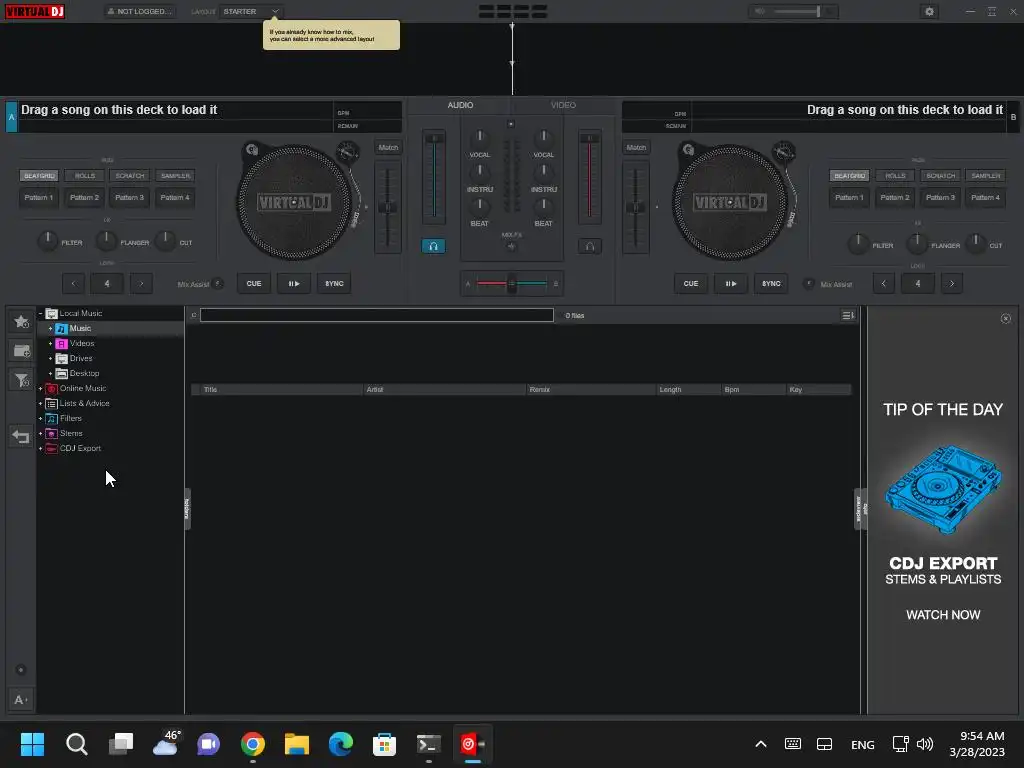
Task: Click the CDJ Export folder icon
Action: tap(52, 449)
